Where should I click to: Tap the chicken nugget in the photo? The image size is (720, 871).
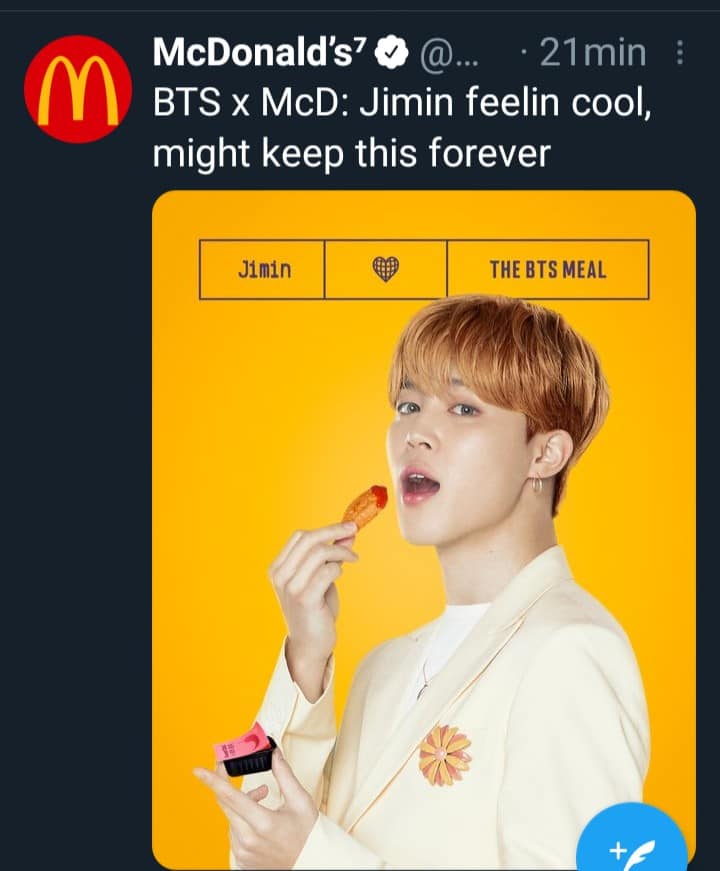[x=363, y=505]
